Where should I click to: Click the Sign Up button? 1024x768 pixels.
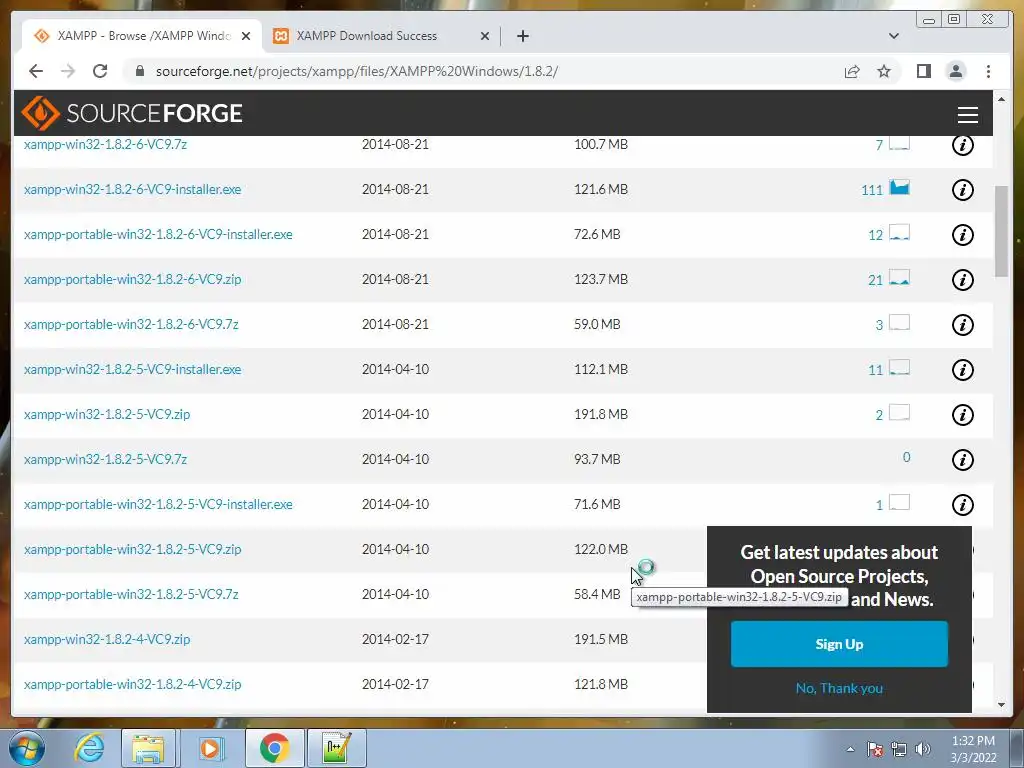point(839,644)
